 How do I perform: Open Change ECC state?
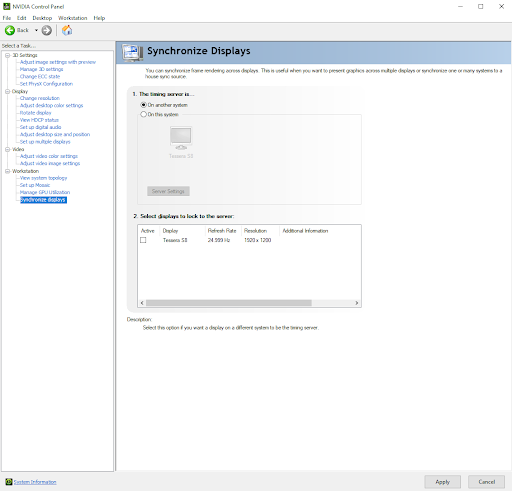click(40, 76)
